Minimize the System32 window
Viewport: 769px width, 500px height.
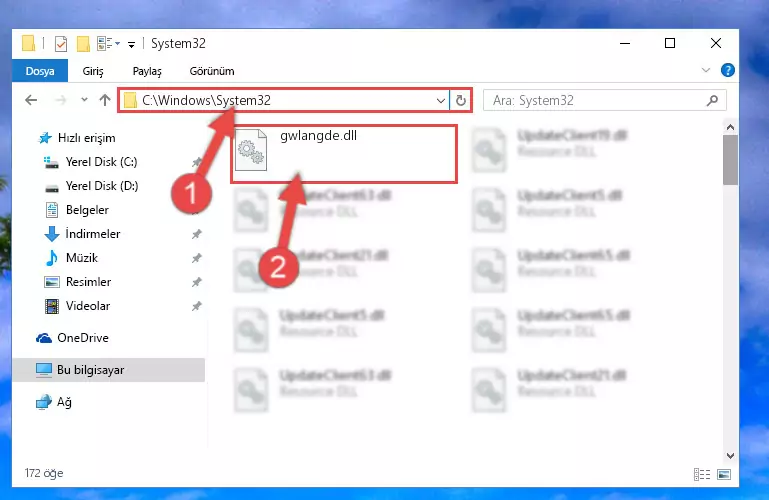click(x=625, y=44)
